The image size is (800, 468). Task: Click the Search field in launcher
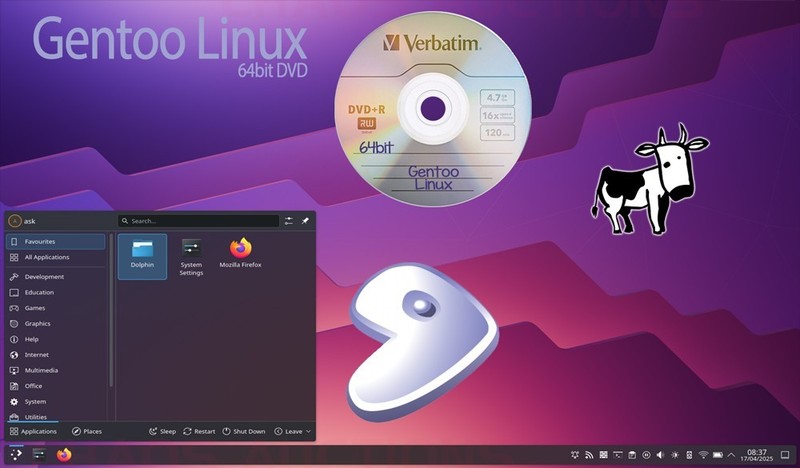[198, 221]
